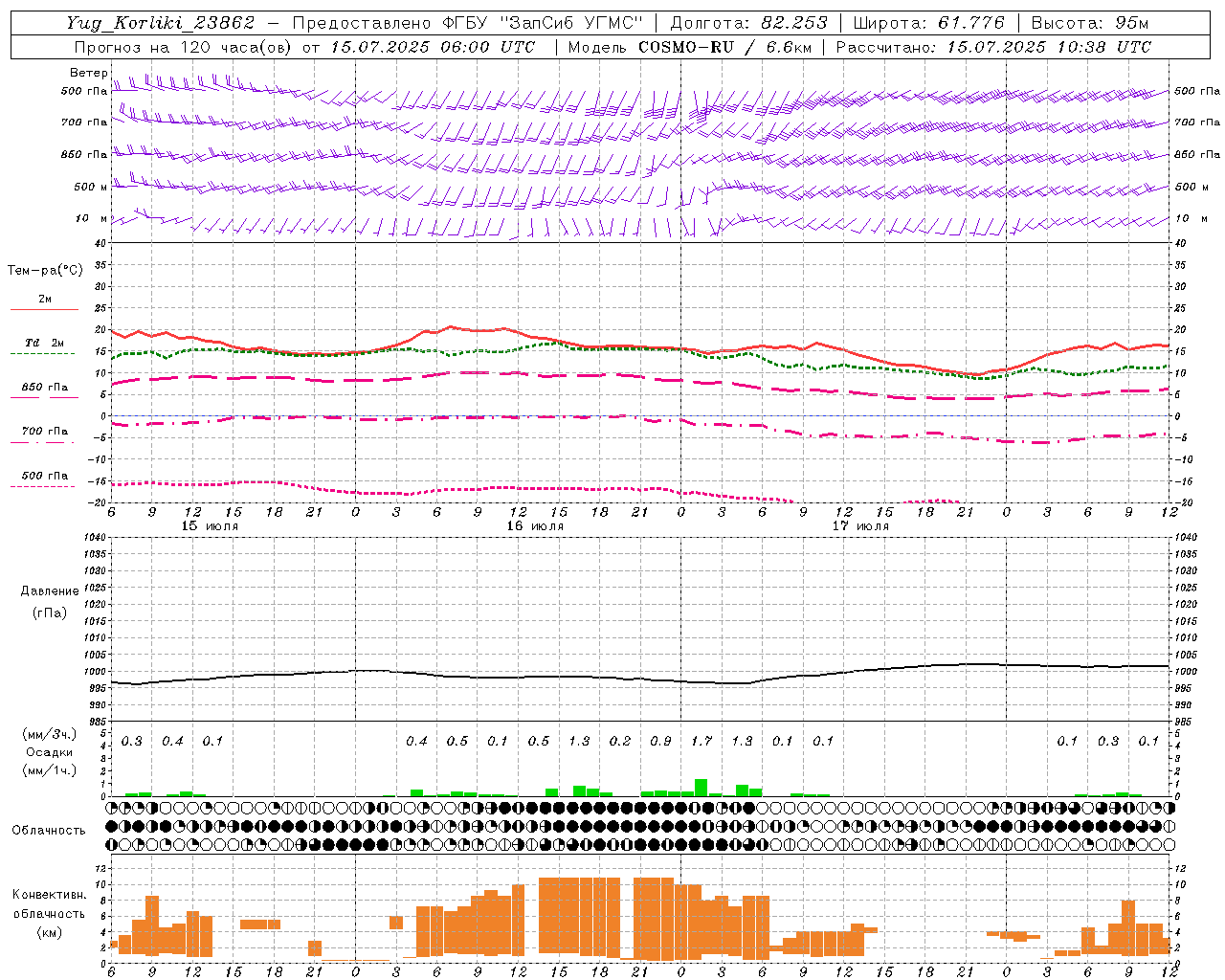1225x980 pixels.
Task: Click the Ветер wind panel label
Action: pos(88,73)
